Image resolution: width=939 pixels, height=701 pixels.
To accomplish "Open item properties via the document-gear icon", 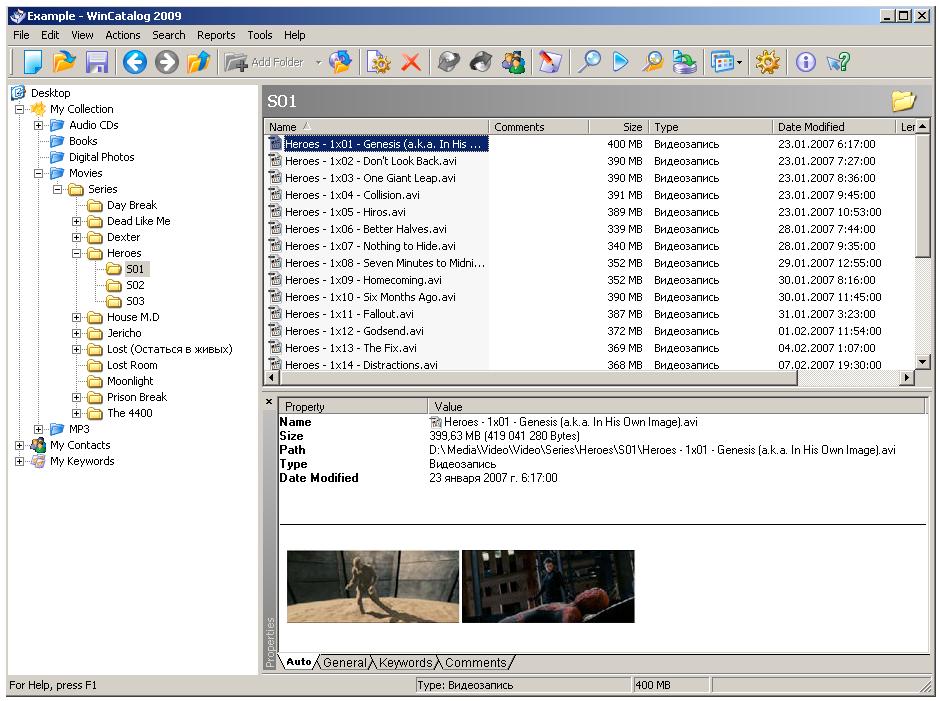I will (378, 62).
